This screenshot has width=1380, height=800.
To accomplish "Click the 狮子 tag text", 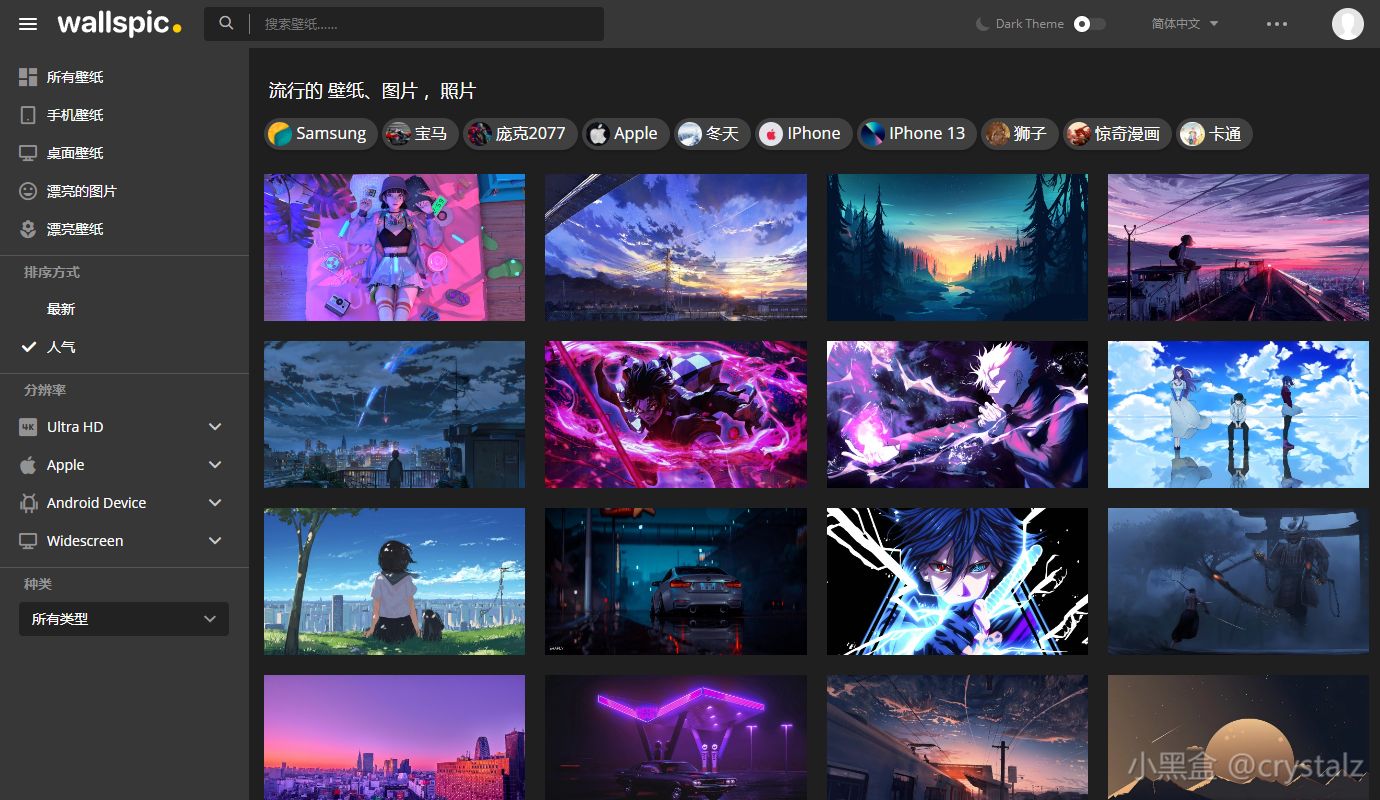I will [x=1030, y=134].
